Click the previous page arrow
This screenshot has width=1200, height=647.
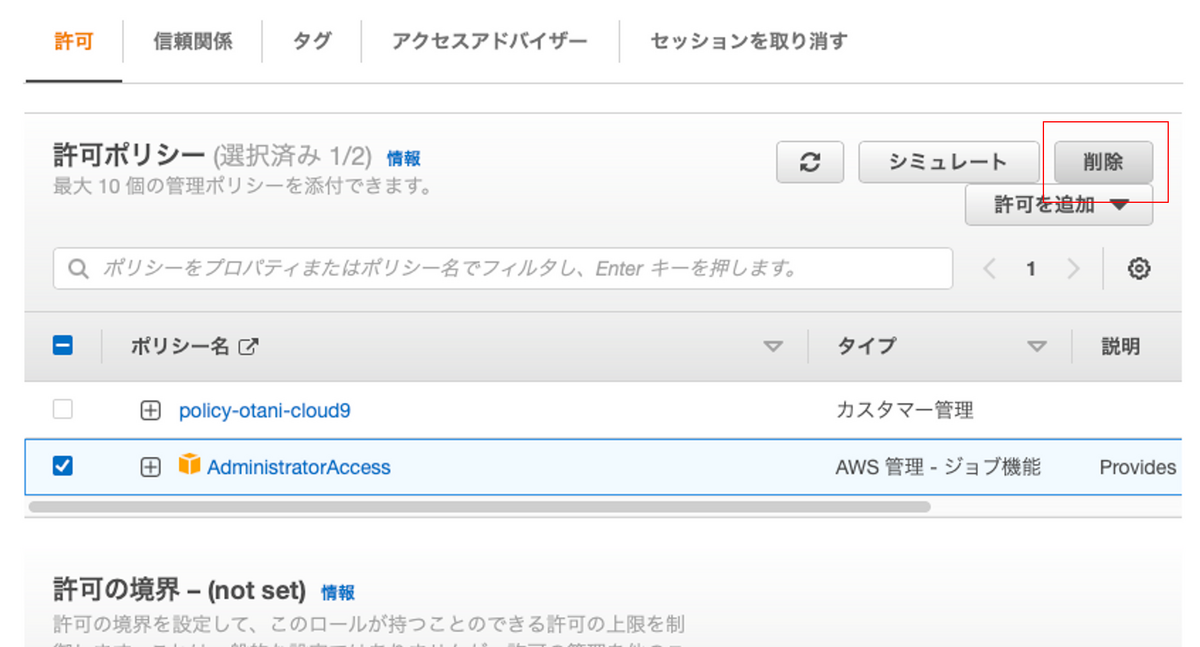990,268
